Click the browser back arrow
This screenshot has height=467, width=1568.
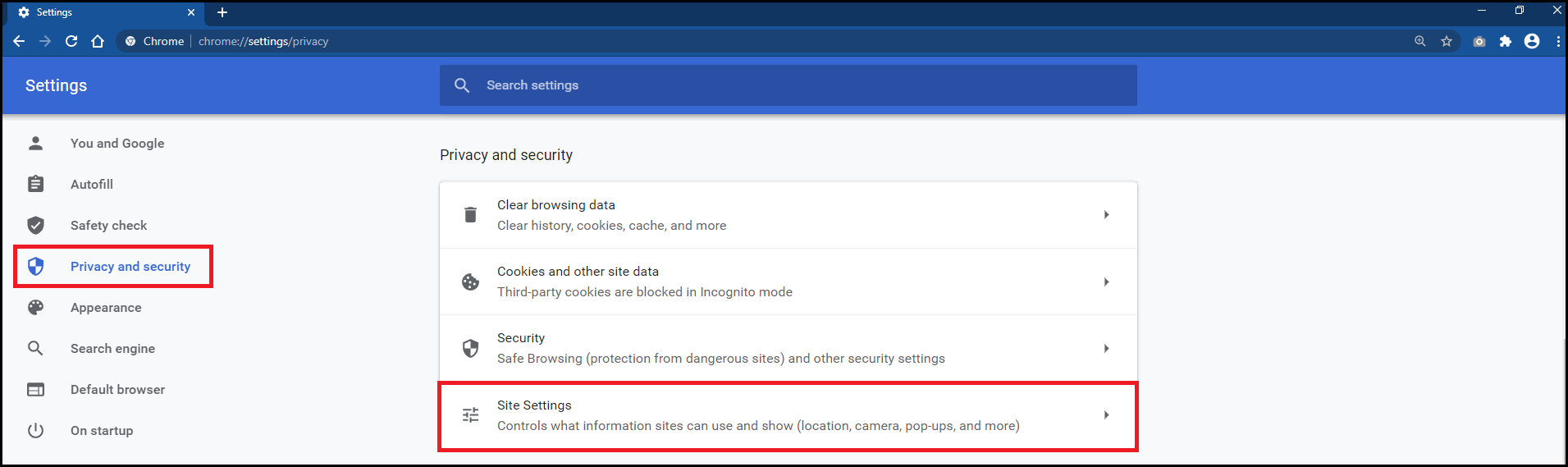pos(19,41)
